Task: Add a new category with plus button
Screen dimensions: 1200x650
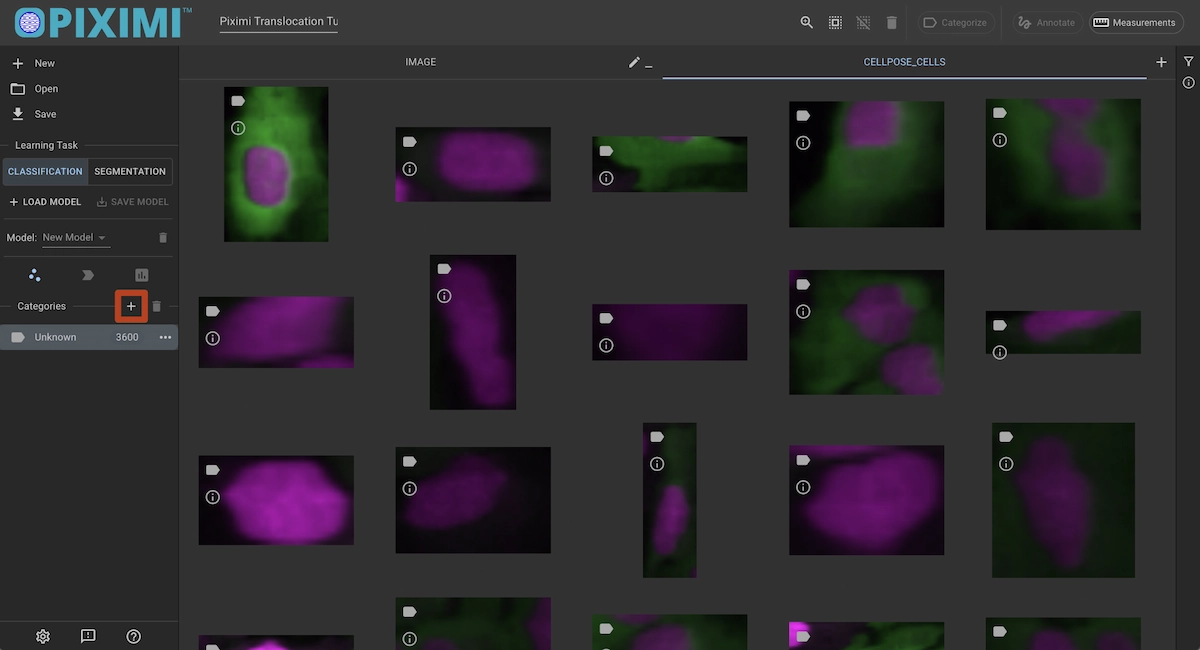Action: click(x=131, y=306)
